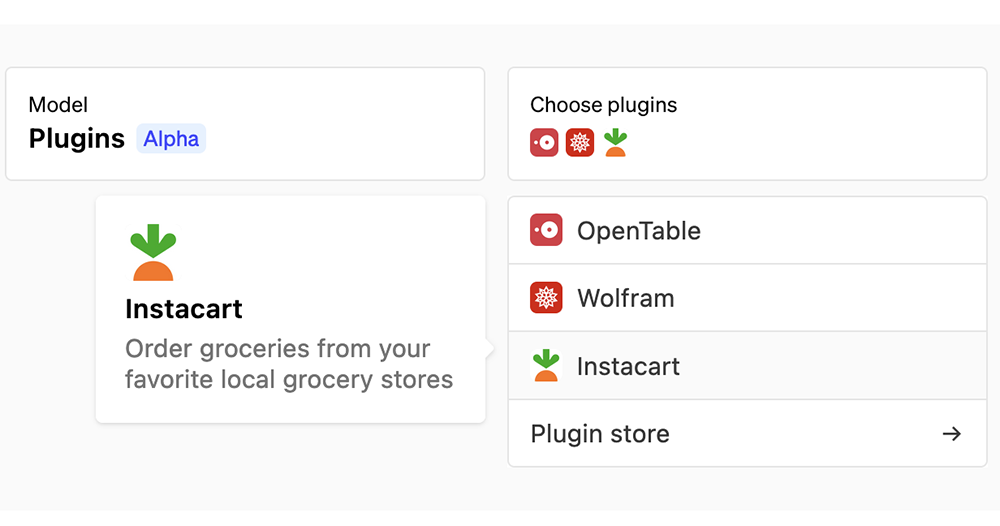Image resolution: width=1000 pixels, height=526 pixels.
Task: Click the Model label
Action: (58, 105)
